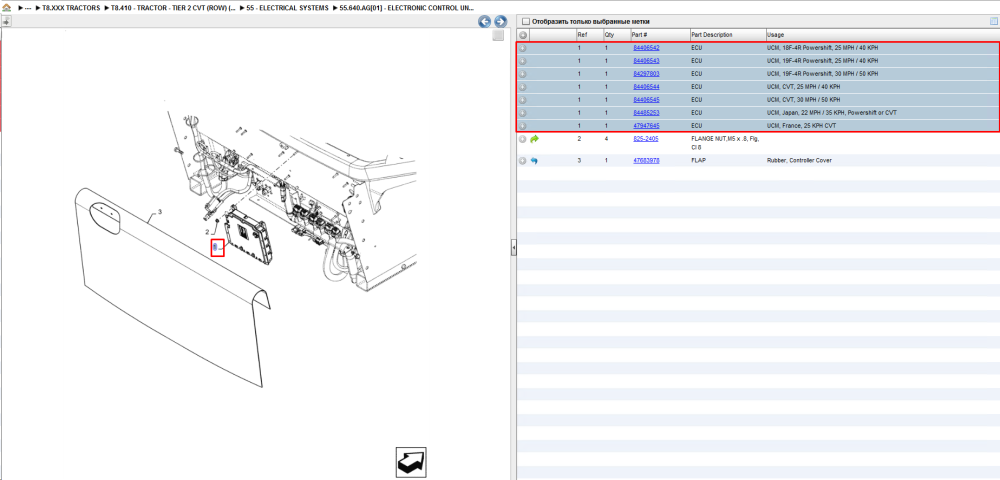This screenshot has height=480, width=1000.
Task: Open part number link 825-2405
Action: click(x=645, y=138)
